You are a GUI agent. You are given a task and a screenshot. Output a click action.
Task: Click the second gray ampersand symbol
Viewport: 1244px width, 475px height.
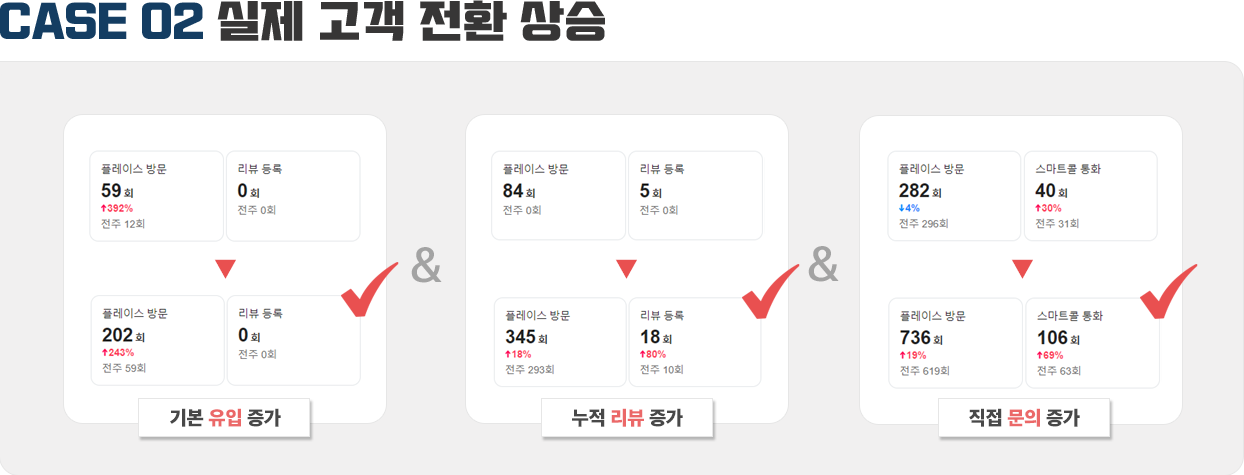click(823, 267)
